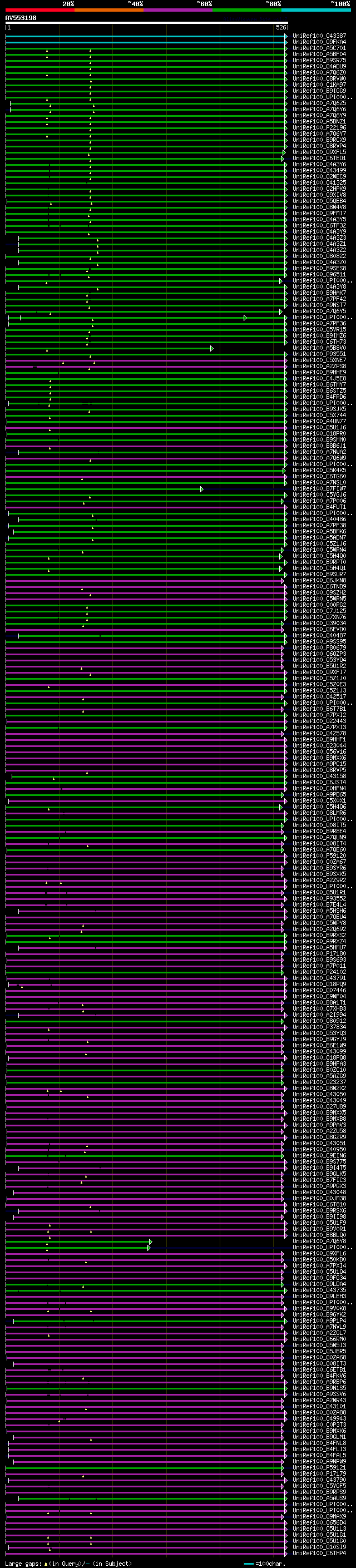Click the UniRef100_A5AUS9 label
This screenshot has height=1568, width=356.
(319, 1498)
